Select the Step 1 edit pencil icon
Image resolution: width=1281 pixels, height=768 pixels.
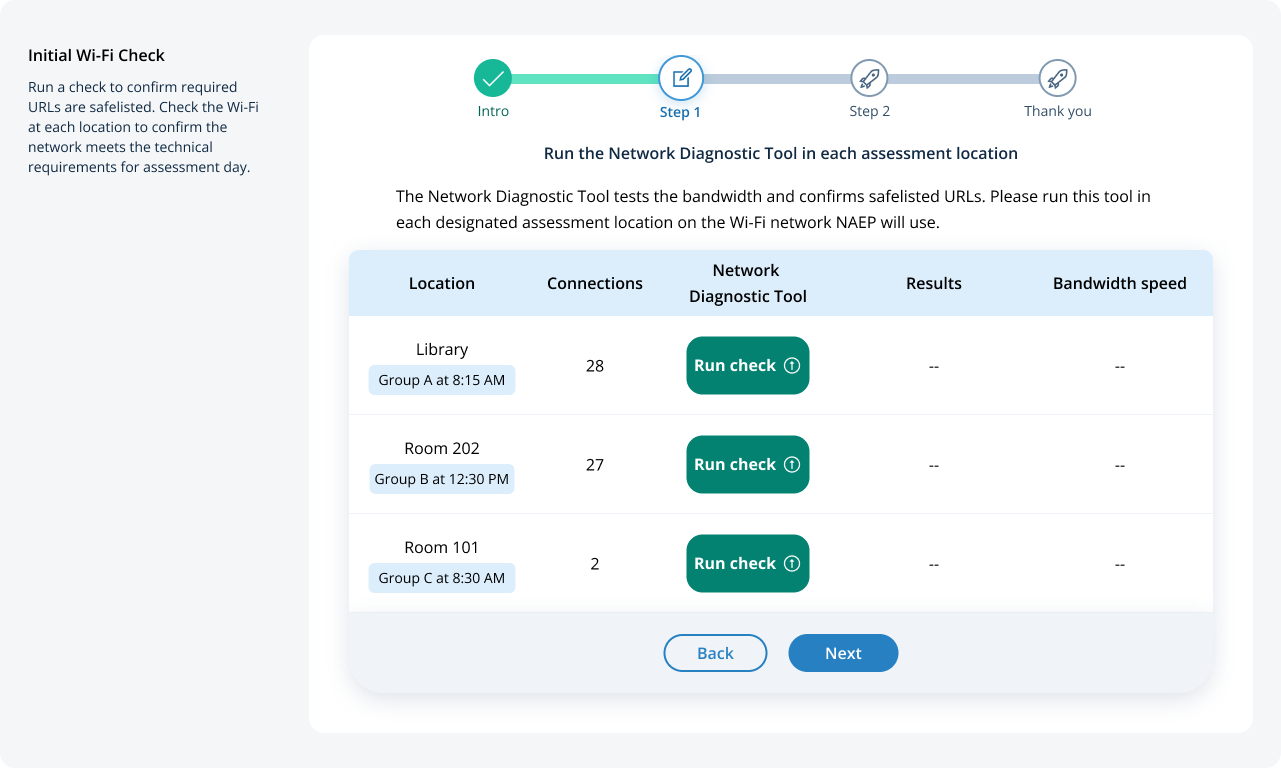pyautogui.click(x=681, y=78)
